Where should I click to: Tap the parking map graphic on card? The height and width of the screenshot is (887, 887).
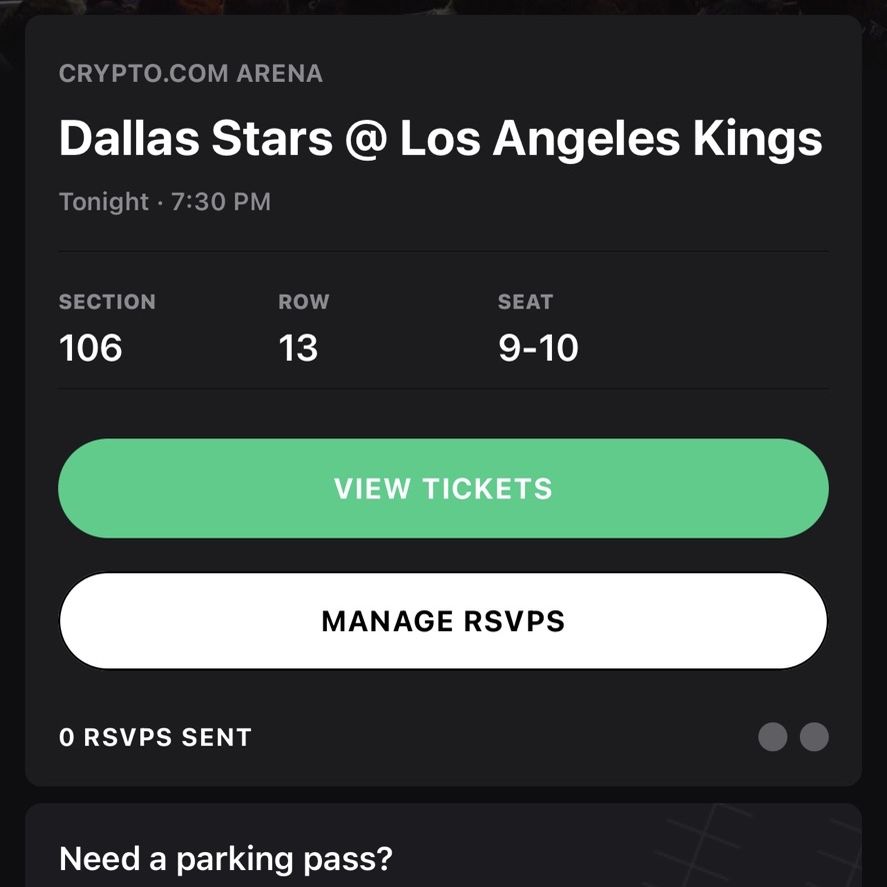[x=758, y=845]
